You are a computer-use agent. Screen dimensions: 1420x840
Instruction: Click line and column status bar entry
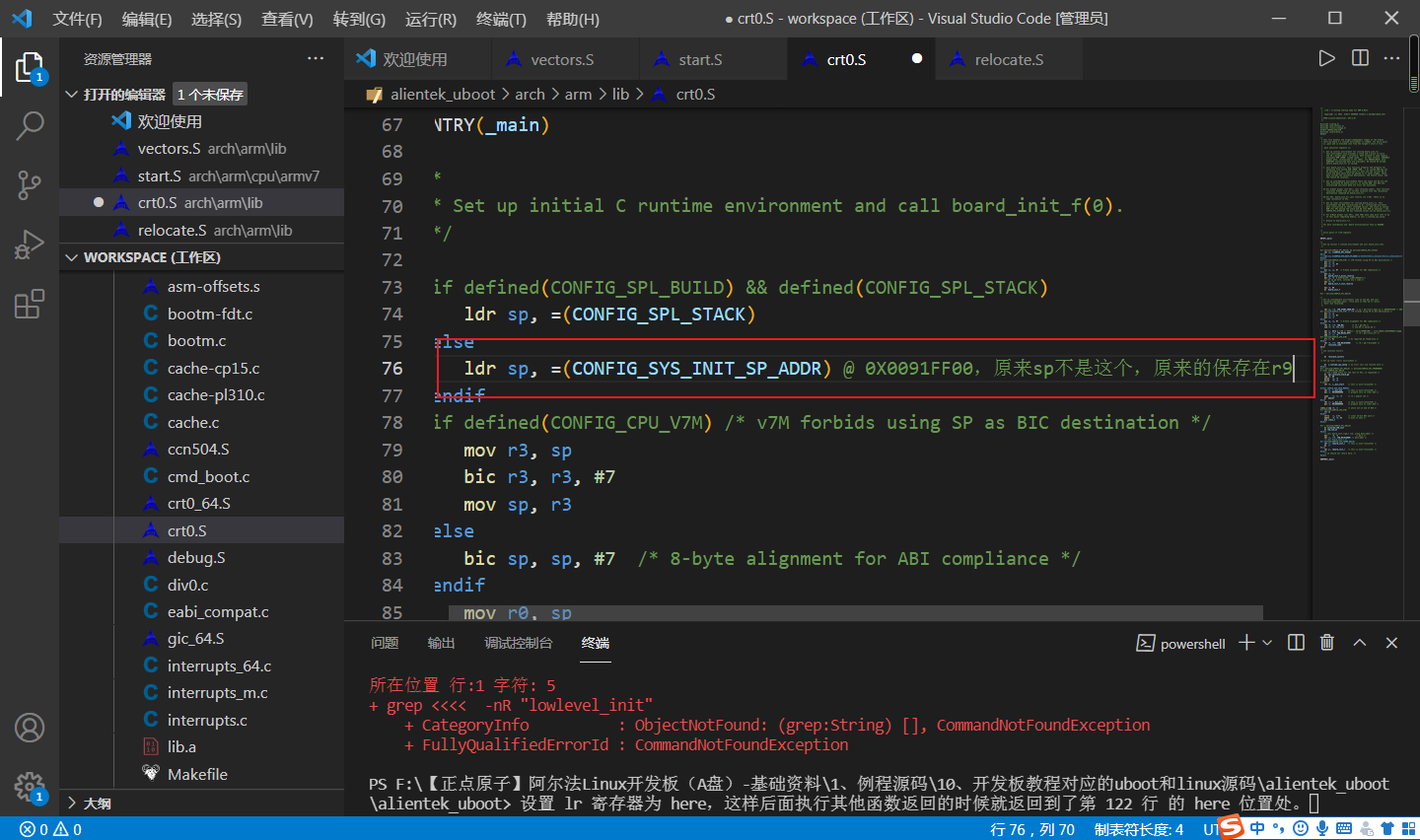1031,829
